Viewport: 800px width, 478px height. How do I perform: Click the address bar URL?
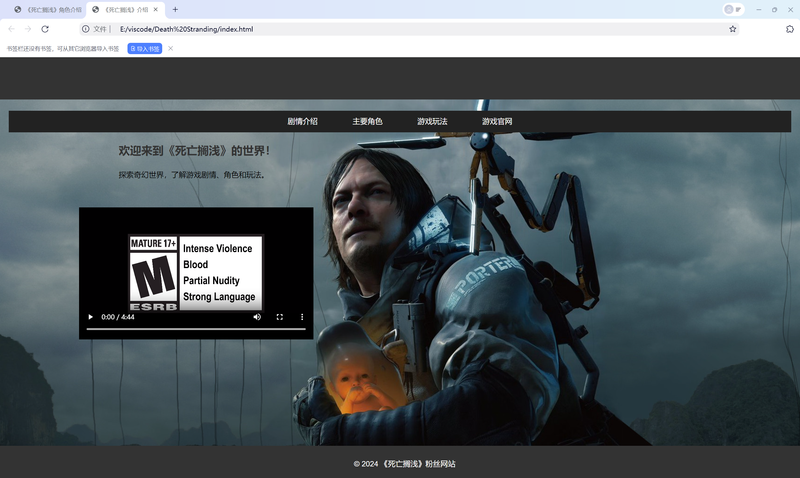[x=187, y=29]
